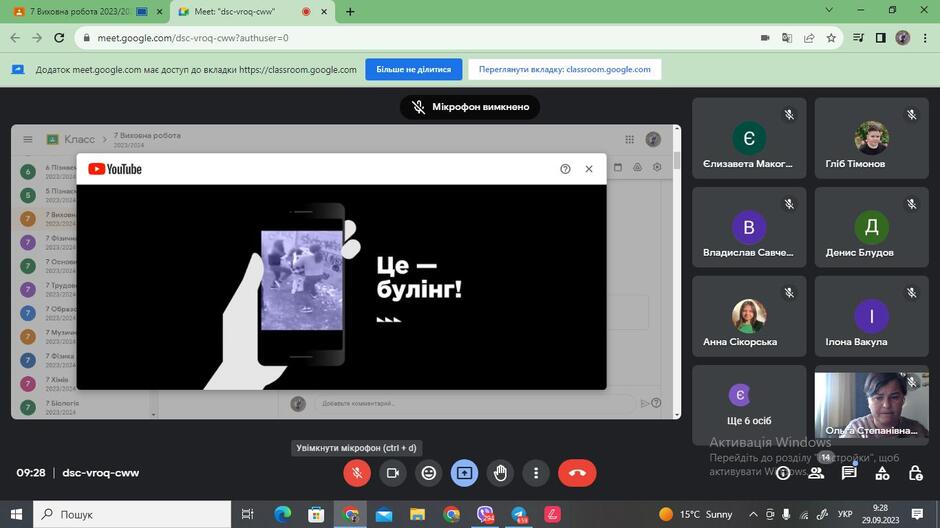This screenshot has width=940, height=528.
Task: Open the browser tab search chevron
Action: pyautogui.click(x=829, y=10)
